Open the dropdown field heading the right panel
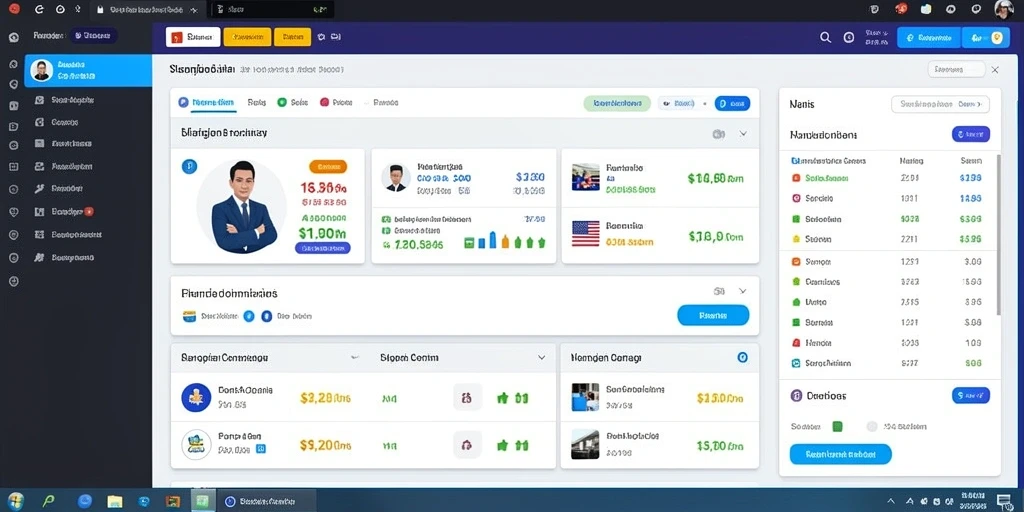 pyautogui.click(x=940, y=104)
